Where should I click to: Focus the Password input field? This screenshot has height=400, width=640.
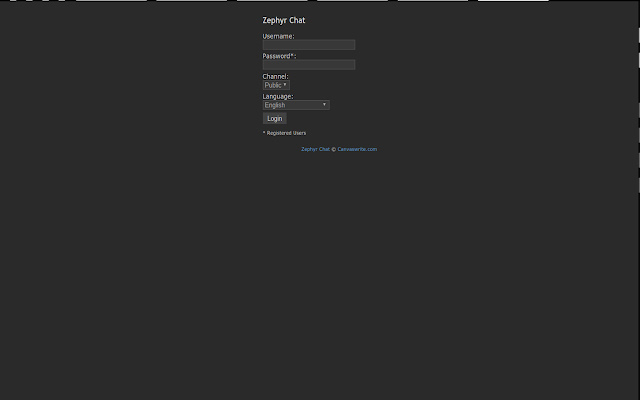(x=309, y=64)
